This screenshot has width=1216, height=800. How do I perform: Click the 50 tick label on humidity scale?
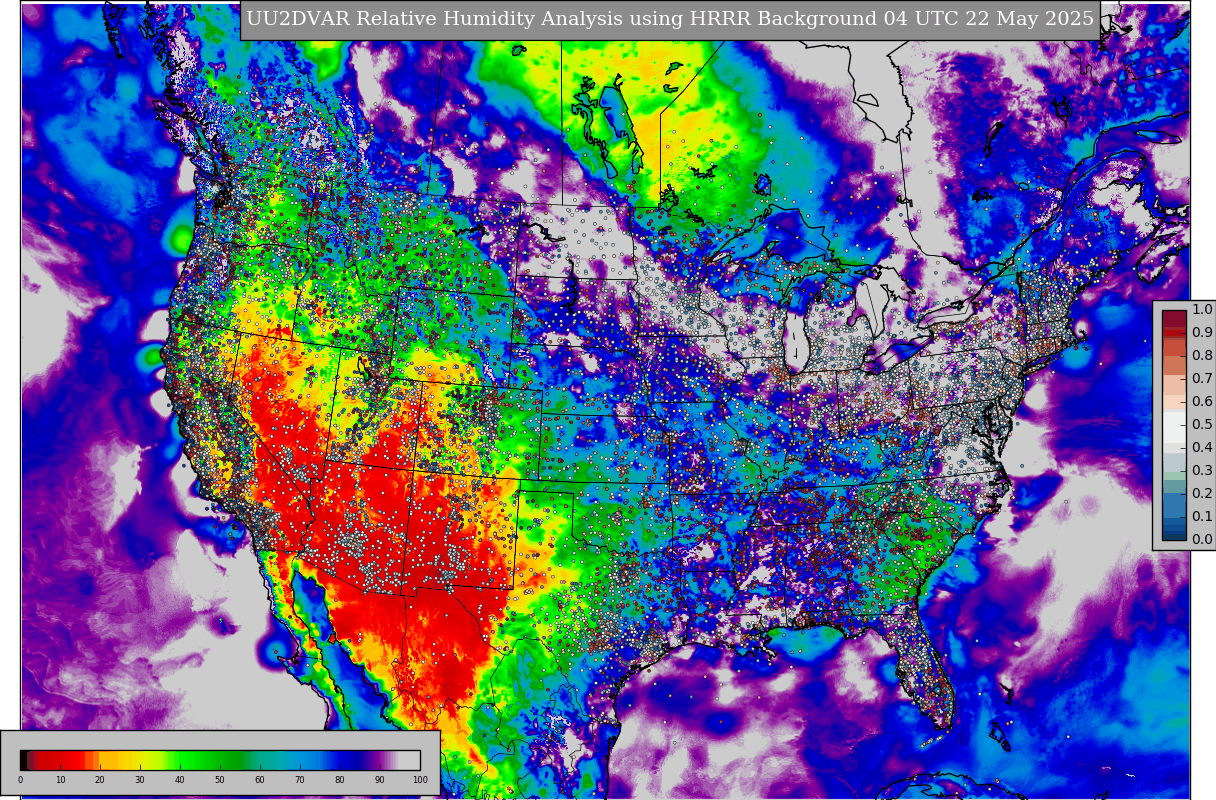220,780
